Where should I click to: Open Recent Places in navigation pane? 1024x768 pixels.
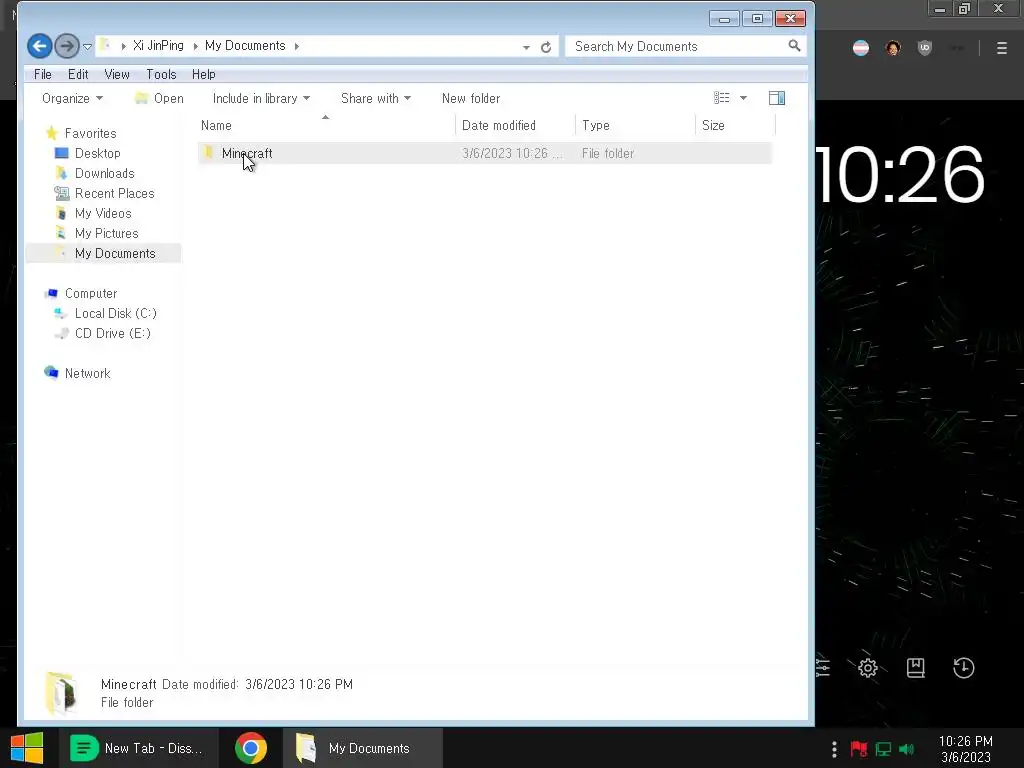[114, 194]
